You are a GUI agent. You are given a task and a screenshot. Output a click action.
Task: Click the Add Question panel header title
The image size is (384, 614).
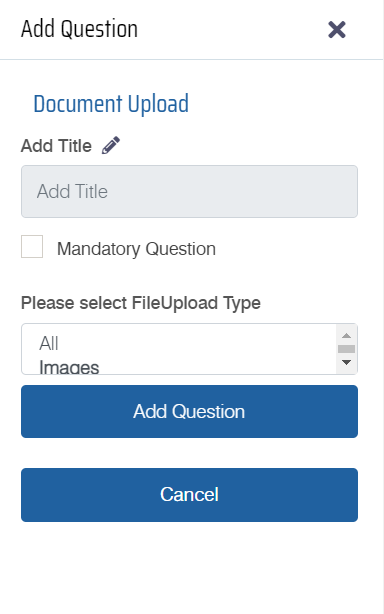79,29
